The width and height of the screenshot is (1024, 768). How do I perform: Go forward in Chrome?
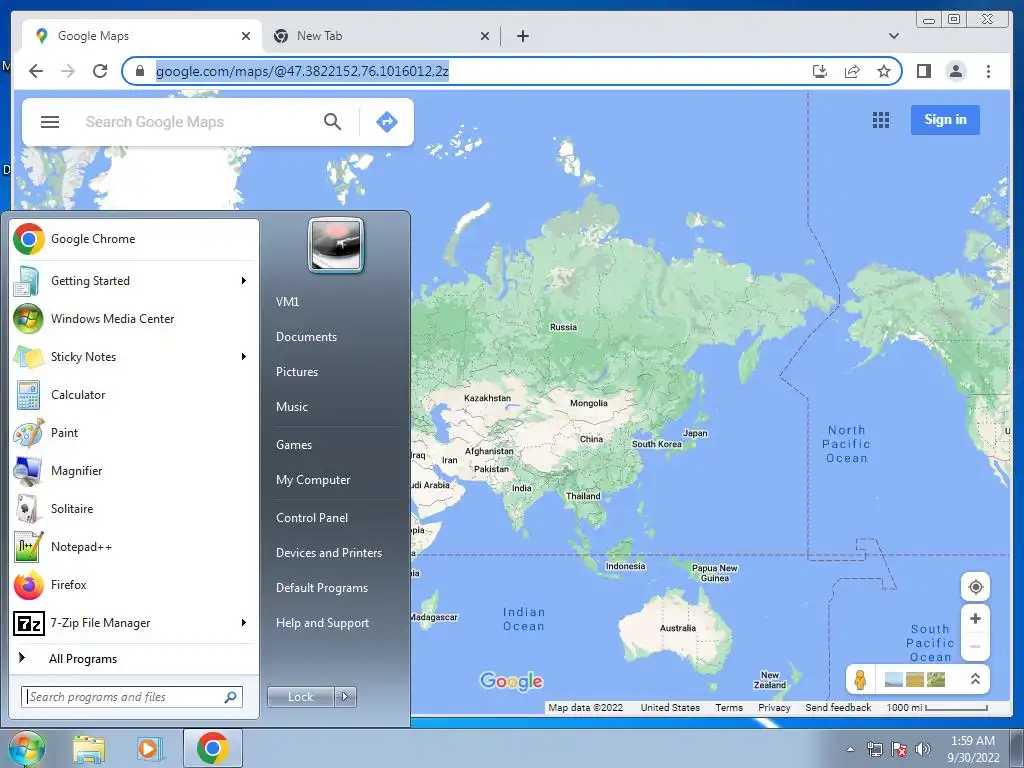(x=68, y=71)
